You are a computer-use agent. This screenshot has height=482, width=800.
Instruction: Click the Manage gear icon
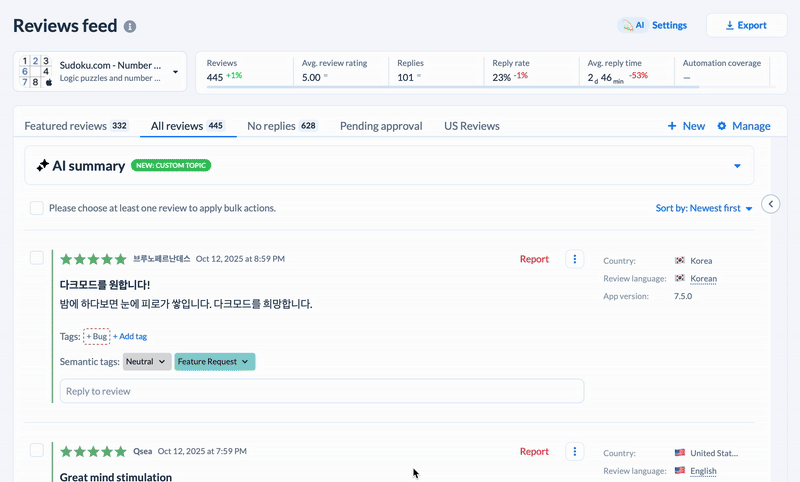(x=723, y=126)
